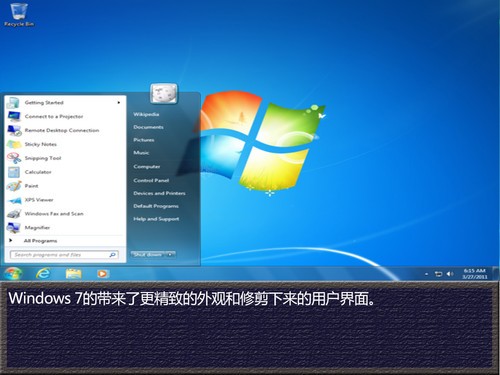Open Control Panel
Viewport: 500px width, 375px height.
pyautogui.click(x=151, y=180)
